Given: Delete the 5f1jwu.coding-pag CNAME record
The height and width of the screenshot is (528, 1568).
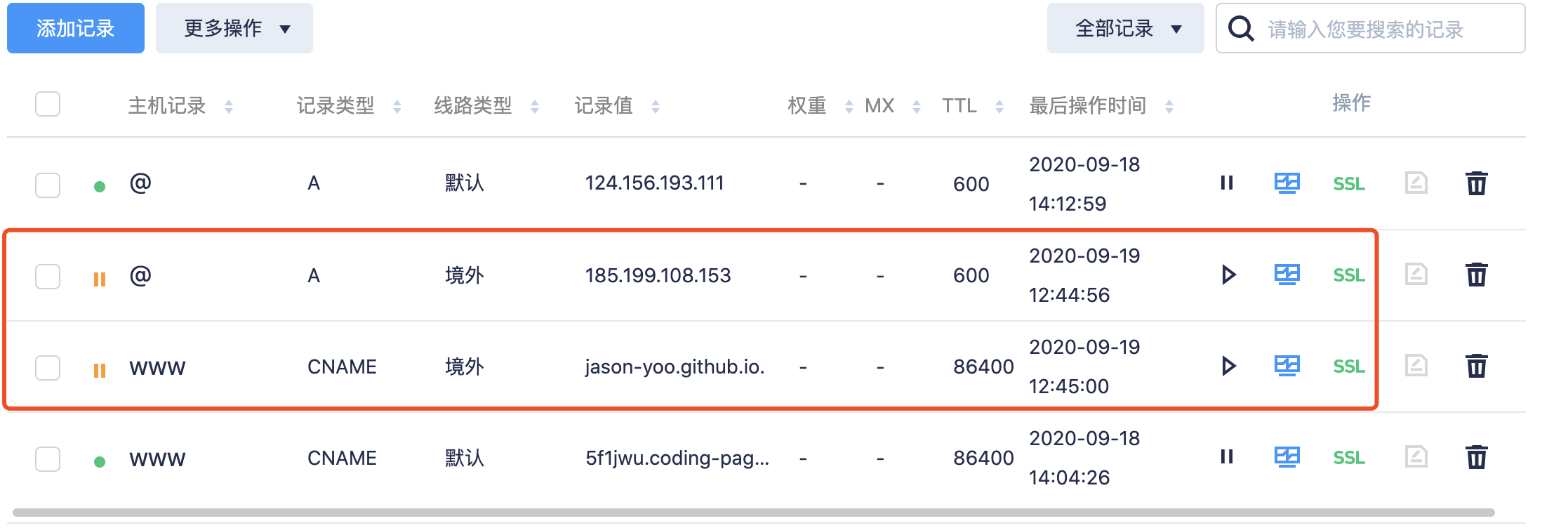Looking at the screenshot, I should (x=1476, y=458).
